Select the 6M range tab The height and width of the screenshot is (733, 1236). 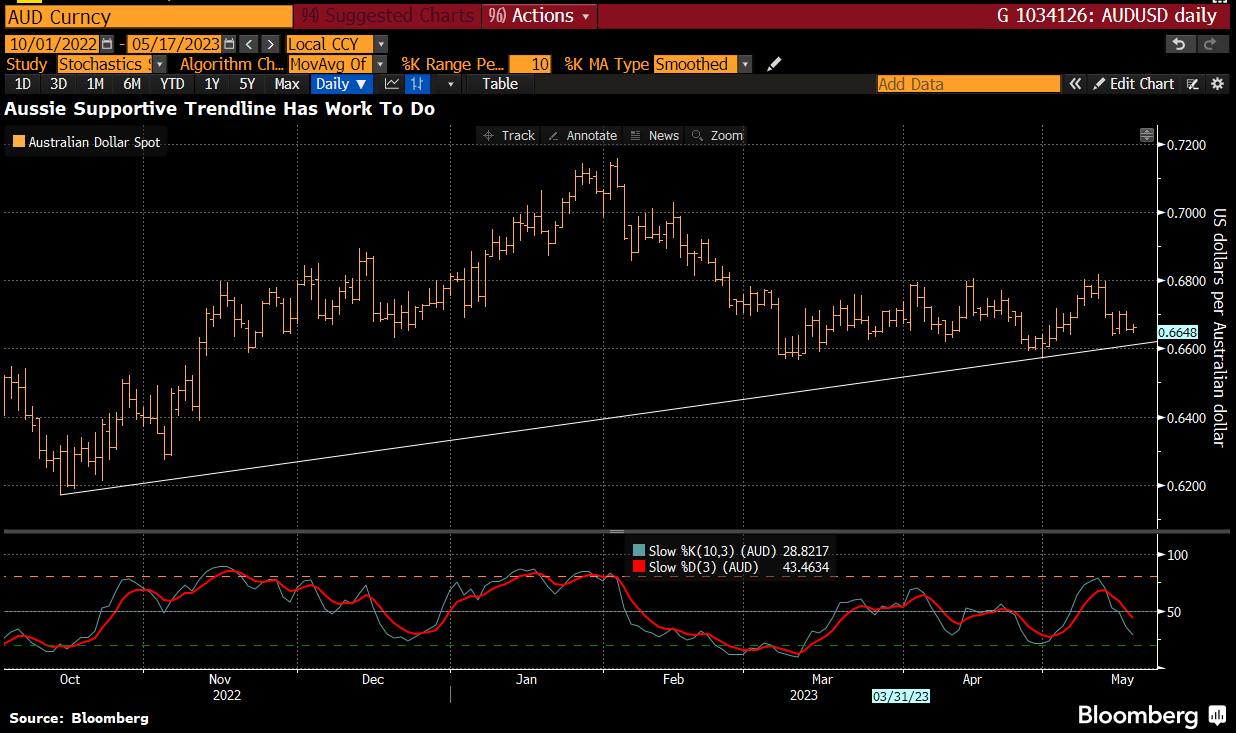pyautogui.click(x=132, y=84)
